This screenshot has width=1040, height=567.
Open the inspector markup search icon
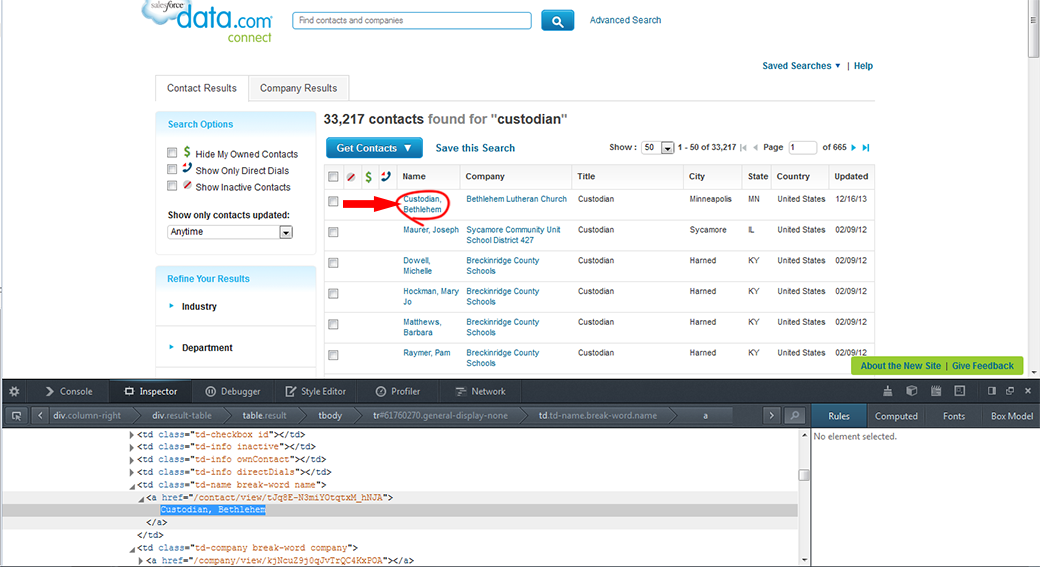point(794,416)
